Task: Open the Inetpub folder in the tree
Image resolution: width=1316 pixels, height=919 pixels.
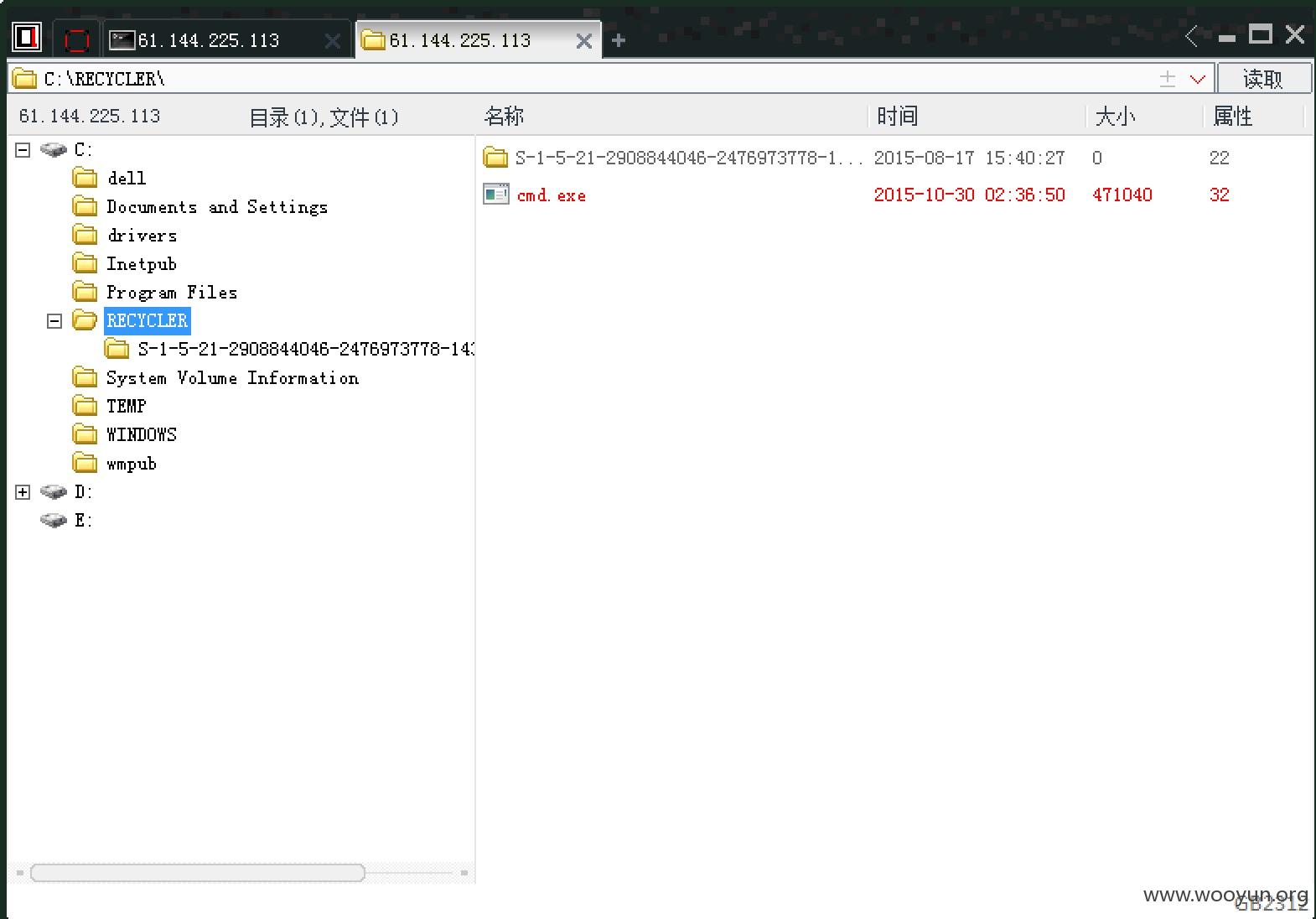Action: [x=142, y=264]
